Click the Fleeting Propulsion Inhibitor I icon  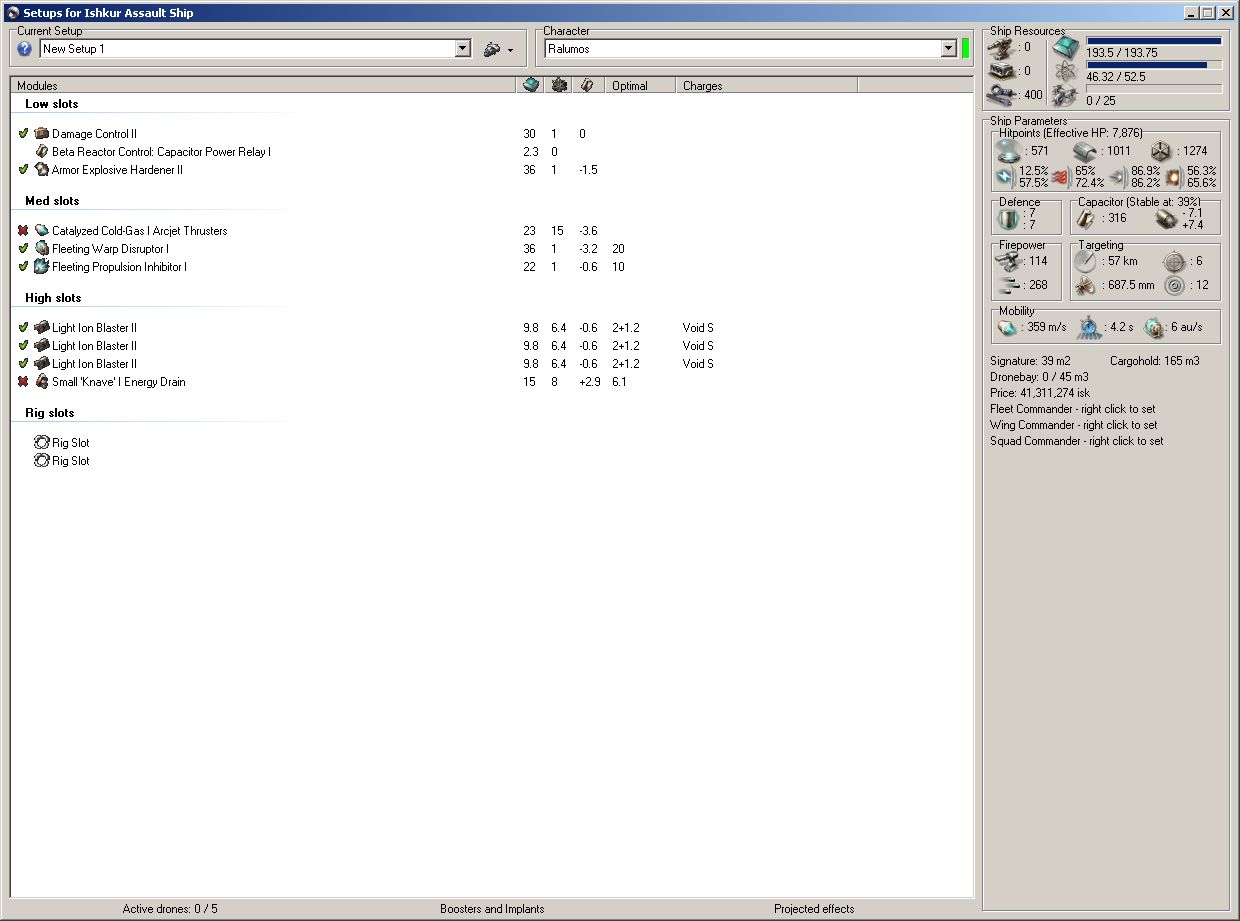[42, 266]
